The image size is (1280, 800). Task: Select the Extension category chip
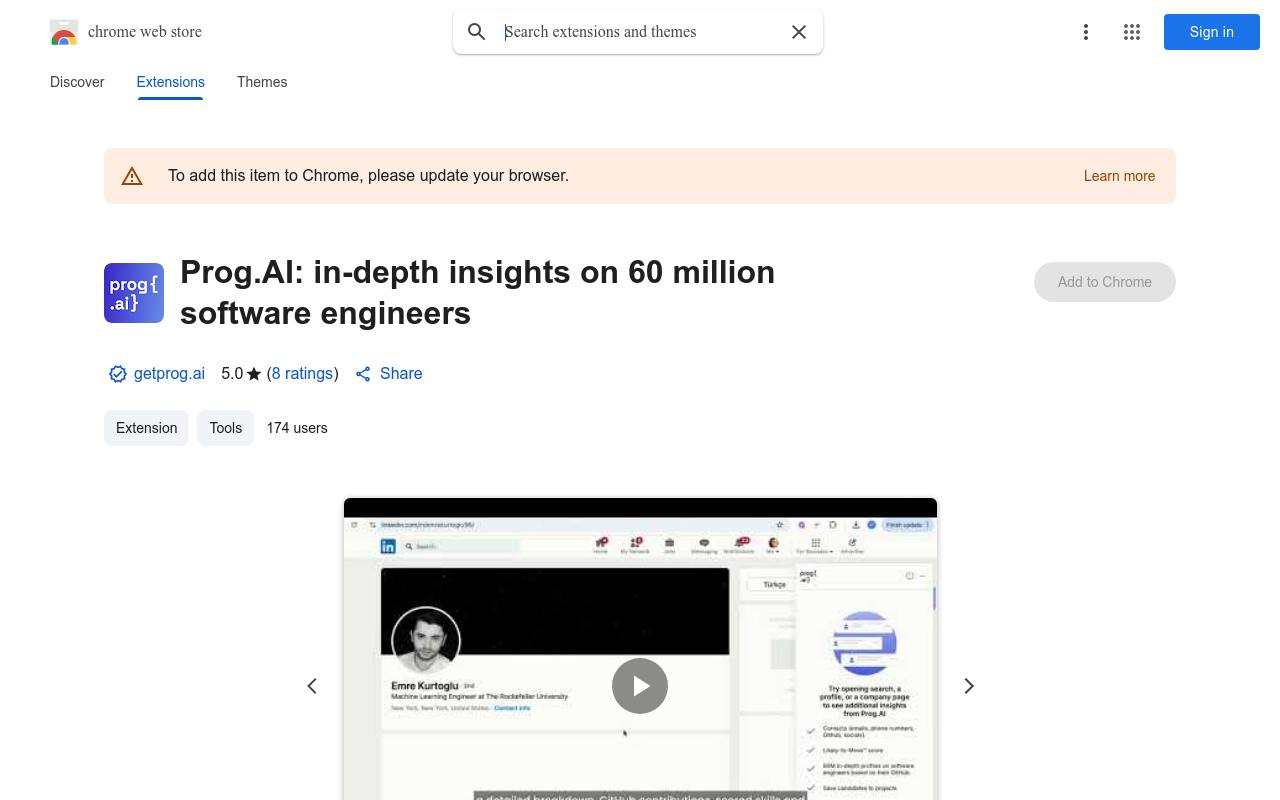tap(146, 428)
